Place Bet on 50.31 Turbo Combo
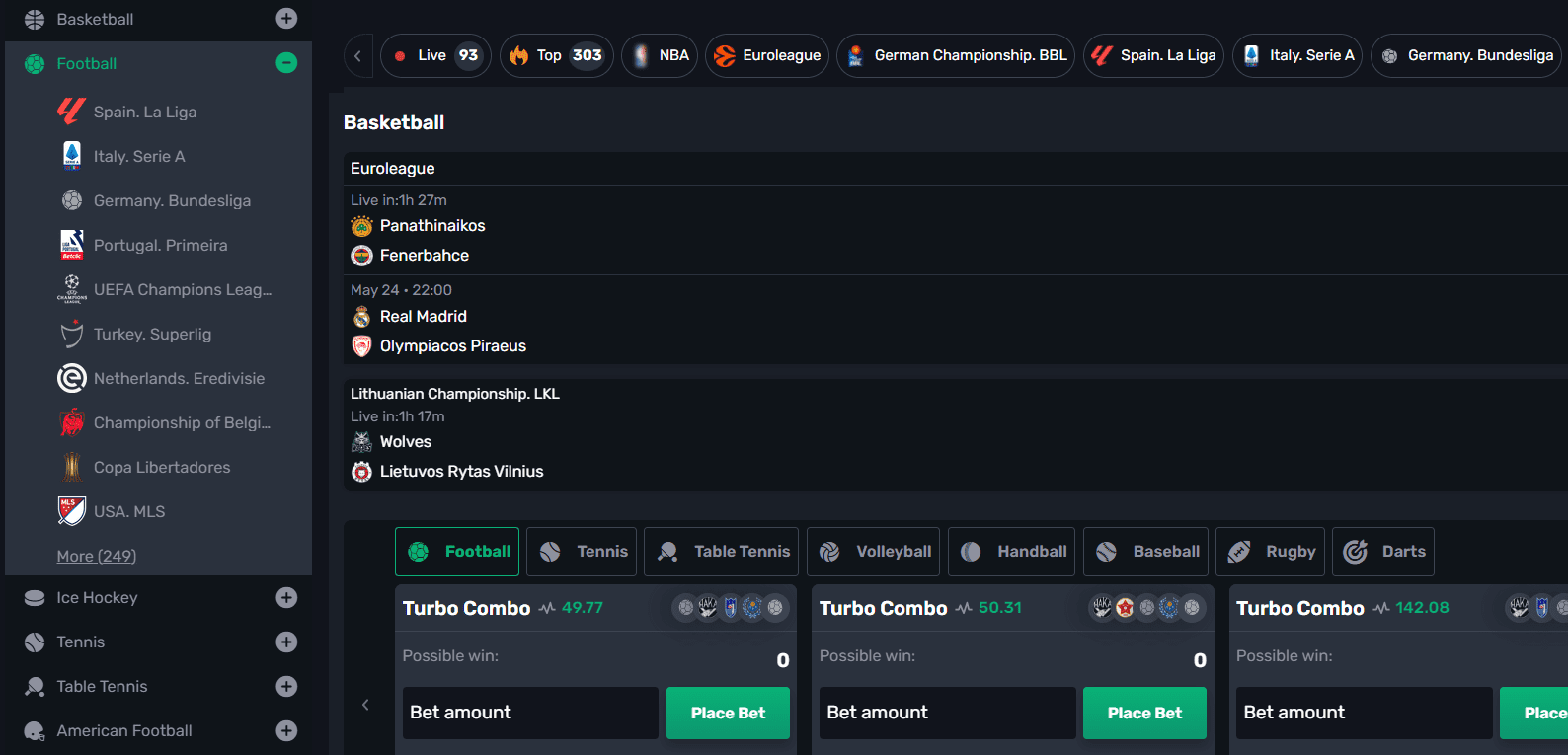This screenshot has height=755, width=1568. 1144,713
